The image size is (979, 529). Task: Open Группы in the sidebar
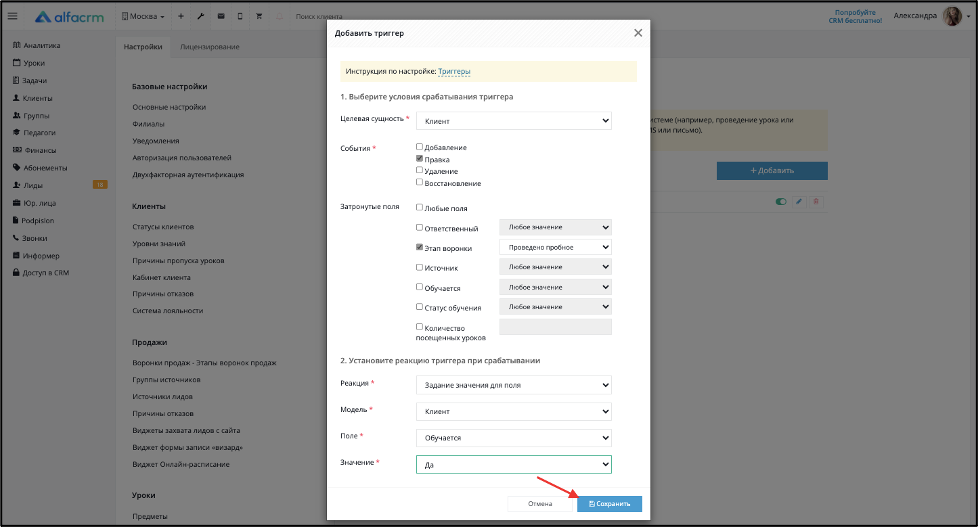31,116
